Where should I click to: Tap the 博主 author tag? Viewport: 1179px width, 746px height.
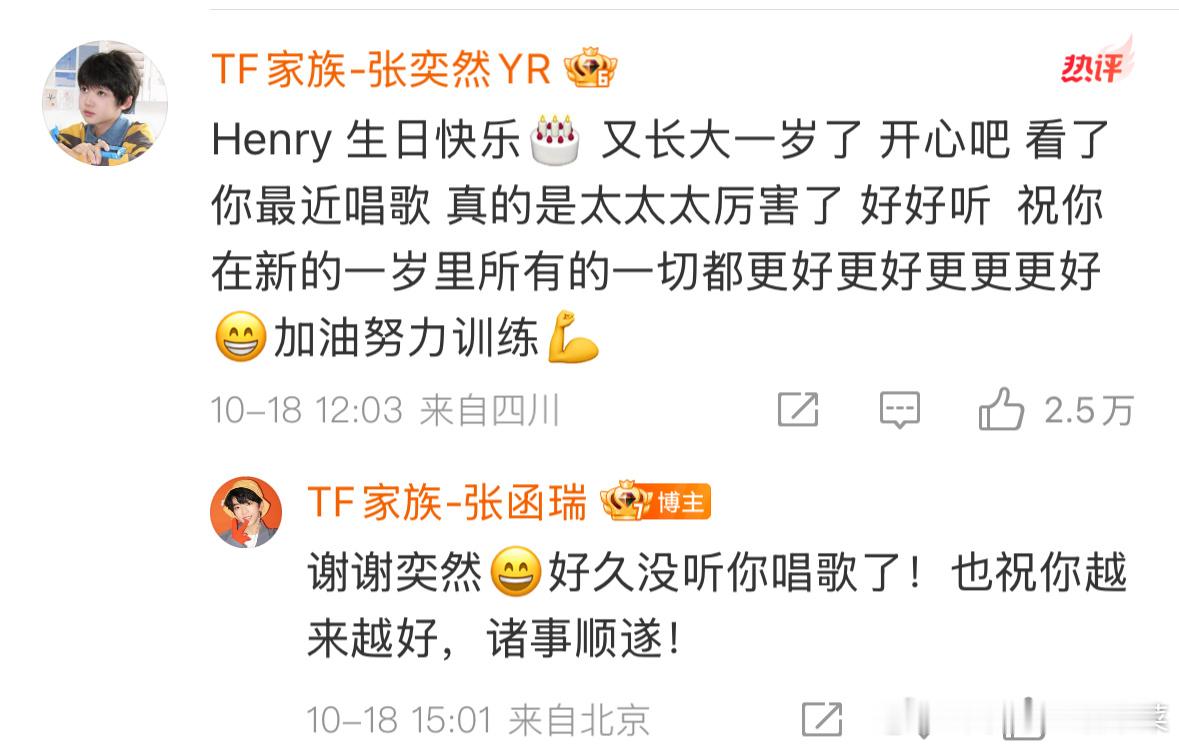pos(681,502)
